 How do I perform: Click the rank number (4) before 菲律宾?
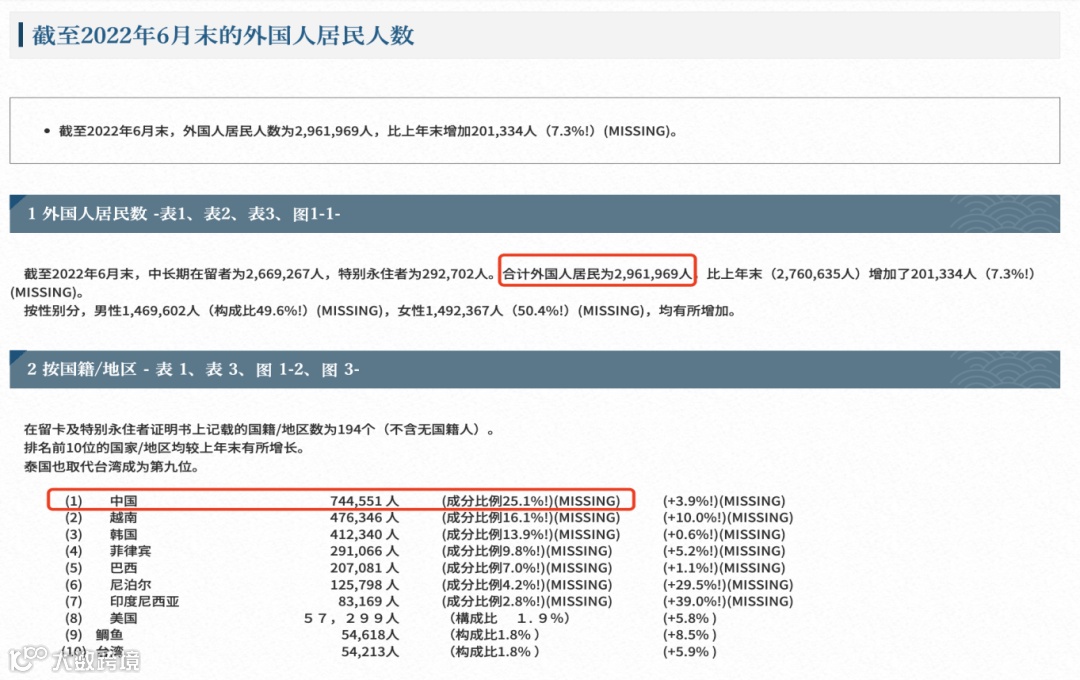pos(74,551)
